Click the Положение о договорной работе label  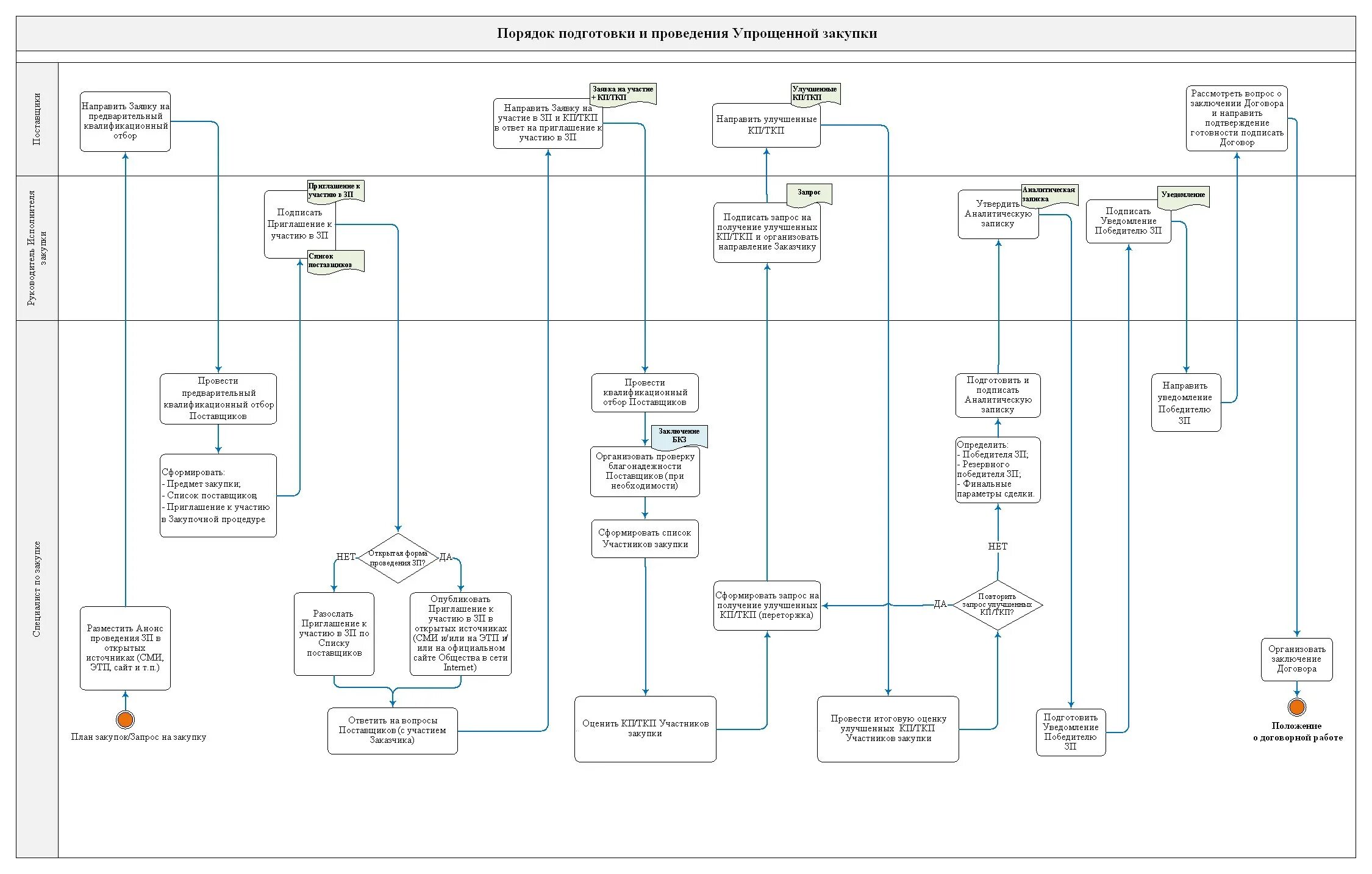pos(1297,732)
